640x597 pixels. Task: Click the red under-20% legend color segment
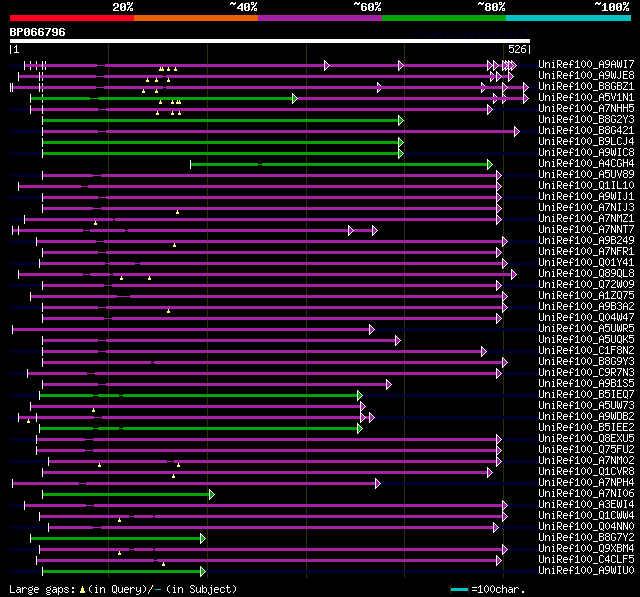tap(72, 18)
